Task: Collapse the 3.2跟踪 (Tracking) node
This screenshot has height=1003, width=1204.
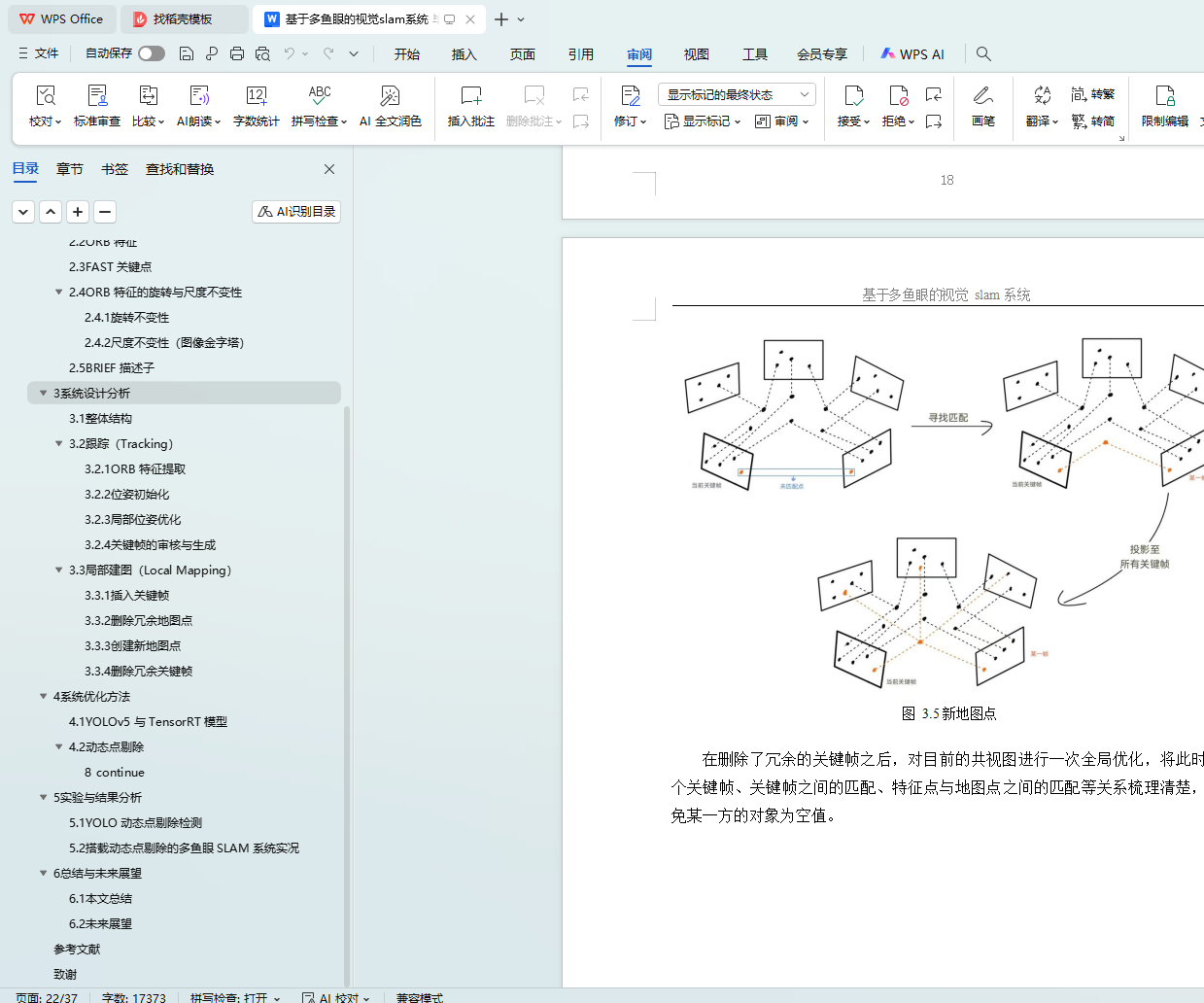Action: click(x=58, y=443)
